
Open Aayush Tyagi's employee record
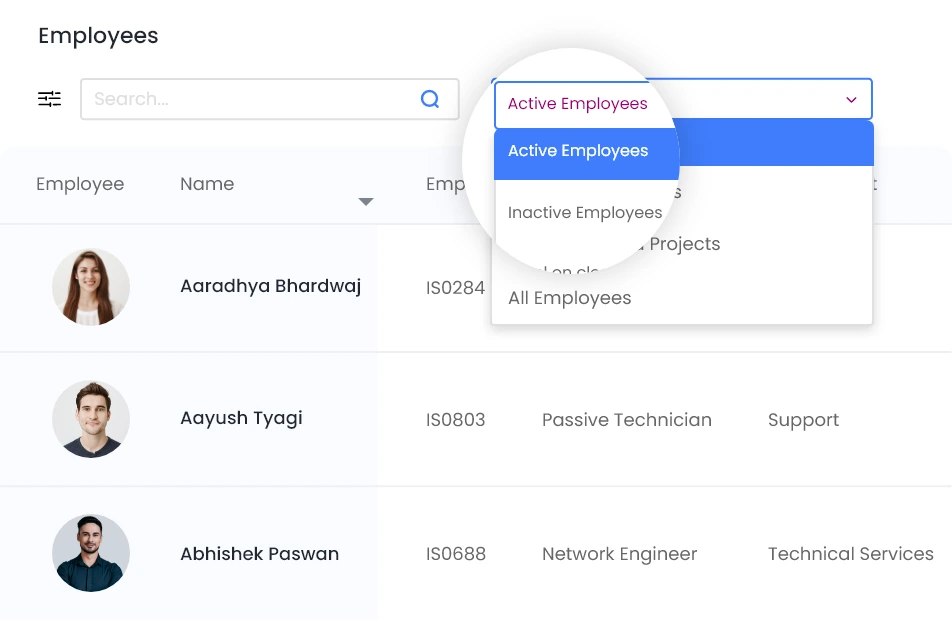coord(241,418)
